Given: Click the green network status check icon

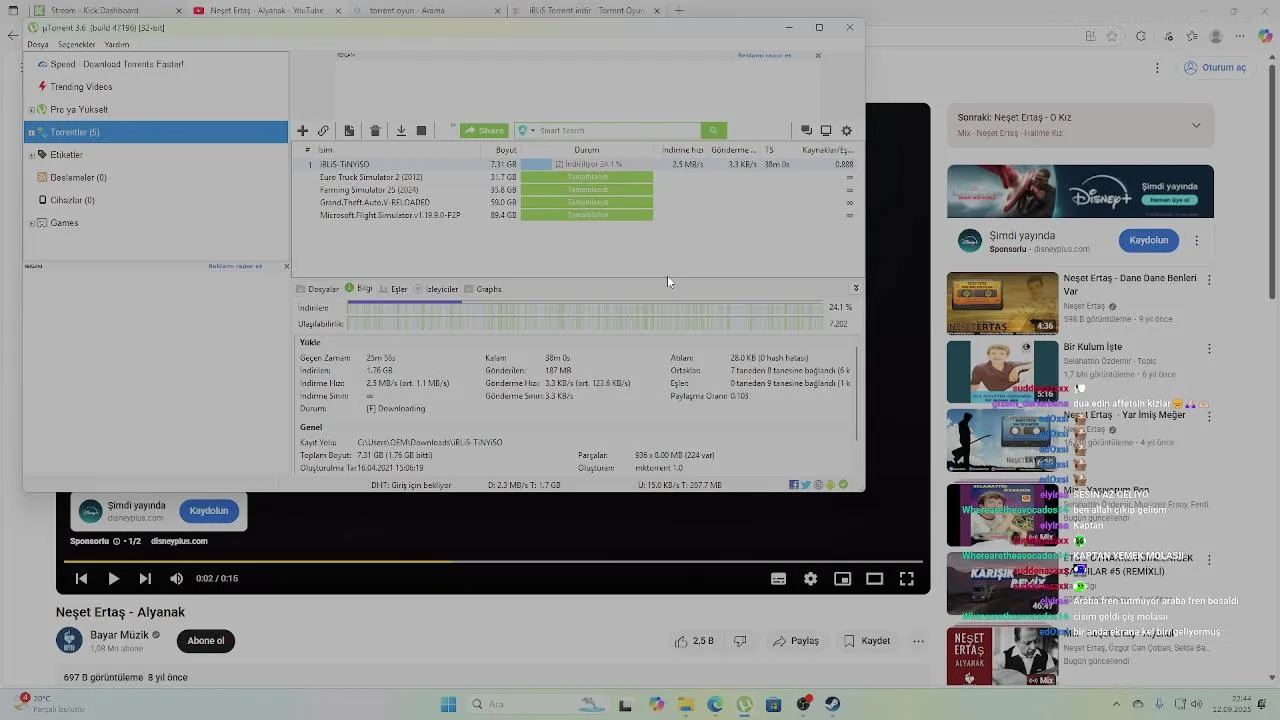Looking at the screenshot, I should point(843,485).
